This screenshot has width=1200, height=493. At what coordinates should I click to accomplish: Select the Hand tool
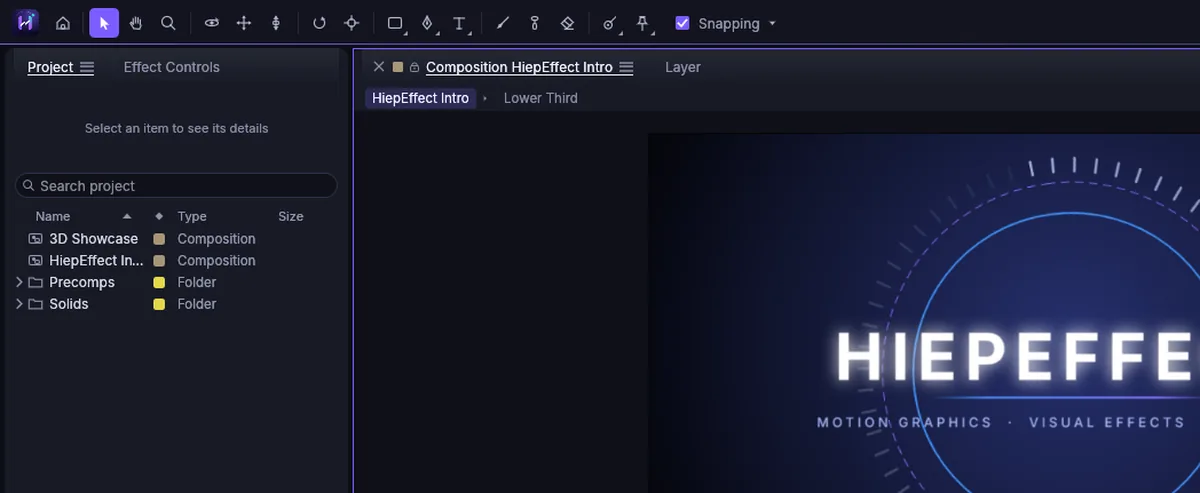coord(136,23)
